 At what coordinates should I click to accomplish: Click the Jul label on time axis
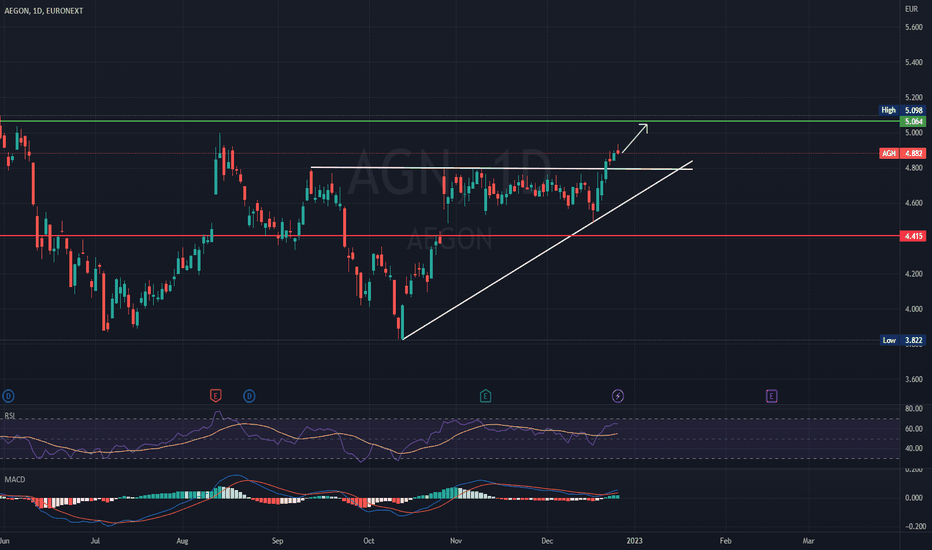pos(95,540)
